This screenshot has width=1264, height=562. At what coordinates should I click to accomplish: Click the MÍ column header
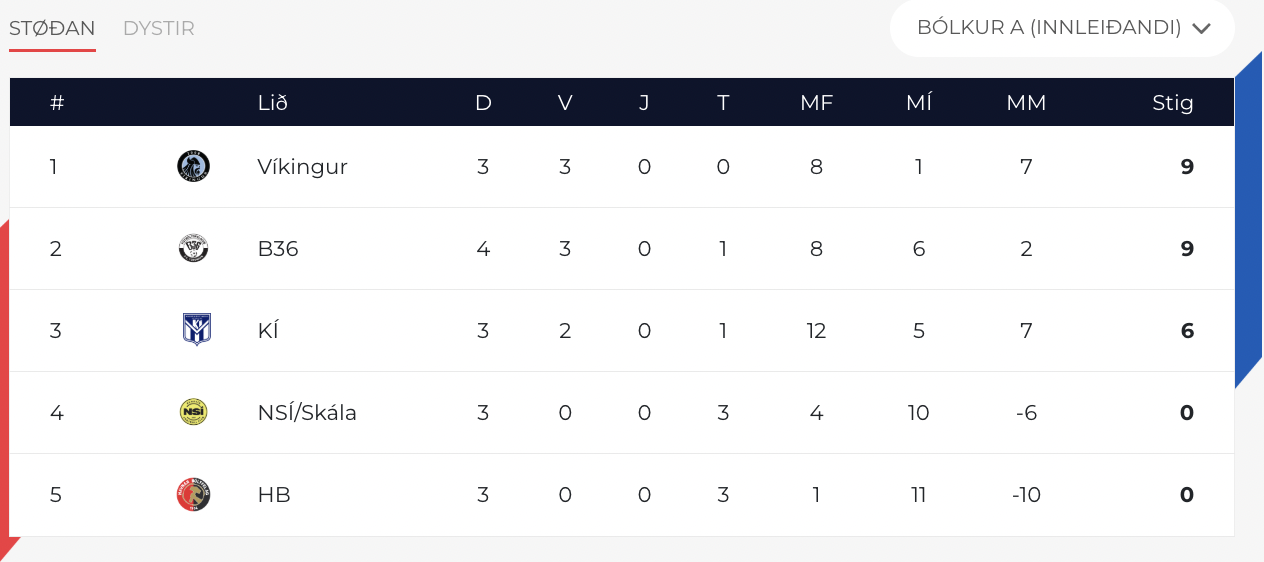click(919, 102)
